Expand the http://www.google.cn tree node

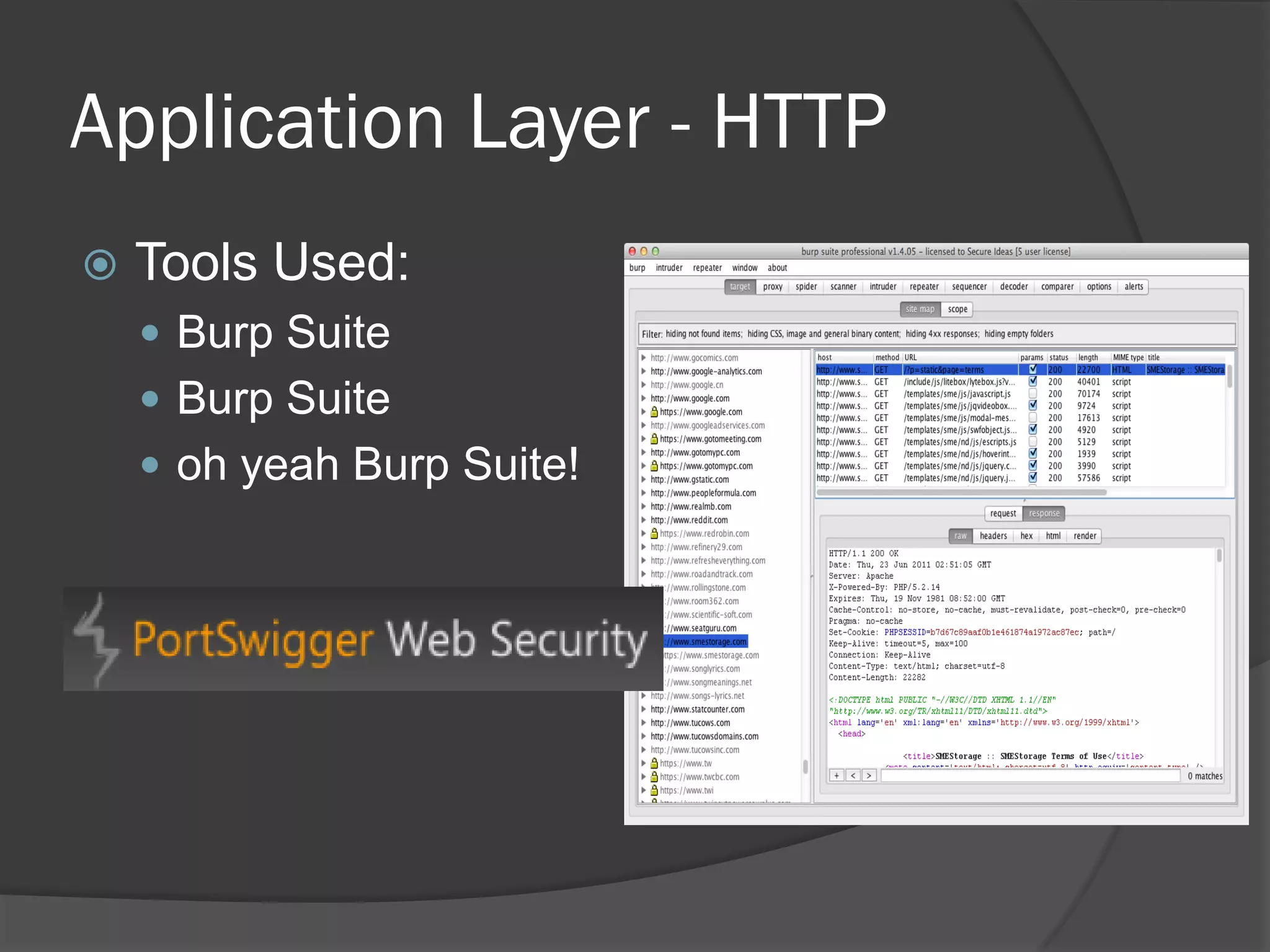click(x=644, y=385)
